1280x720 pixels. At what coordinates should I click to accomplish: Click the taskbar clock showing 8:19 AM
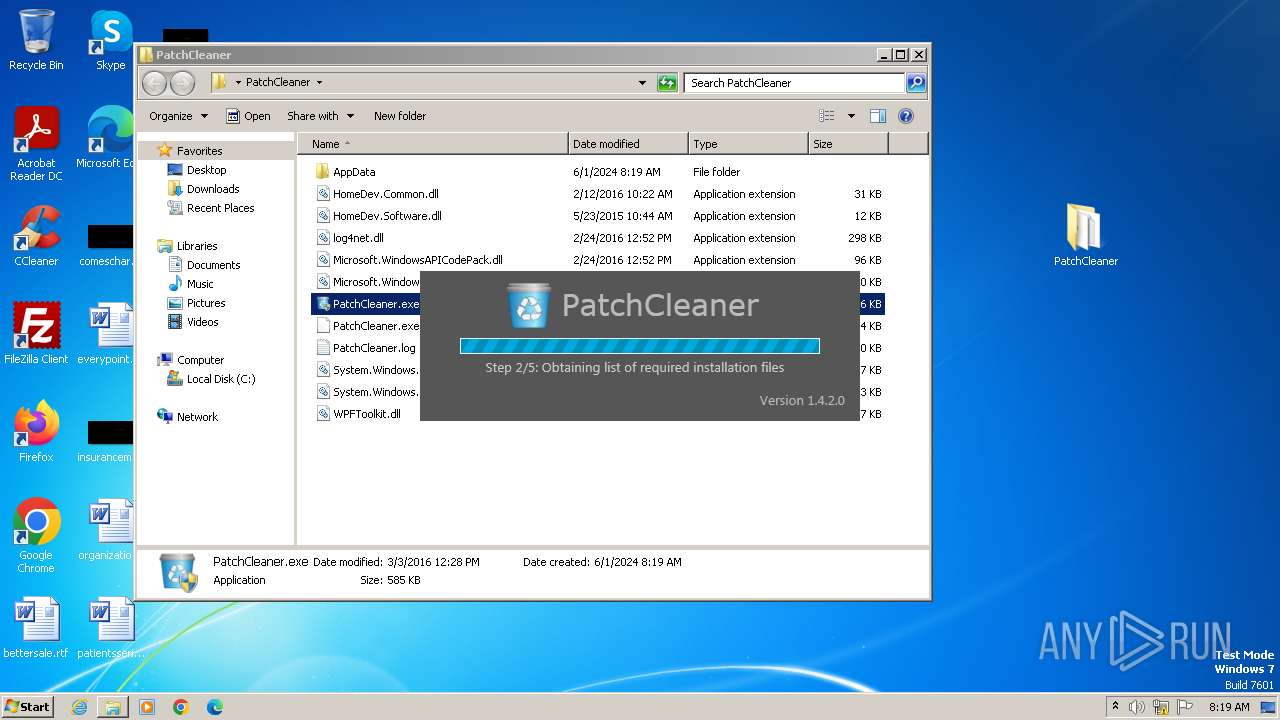[x=1229, y=707]
